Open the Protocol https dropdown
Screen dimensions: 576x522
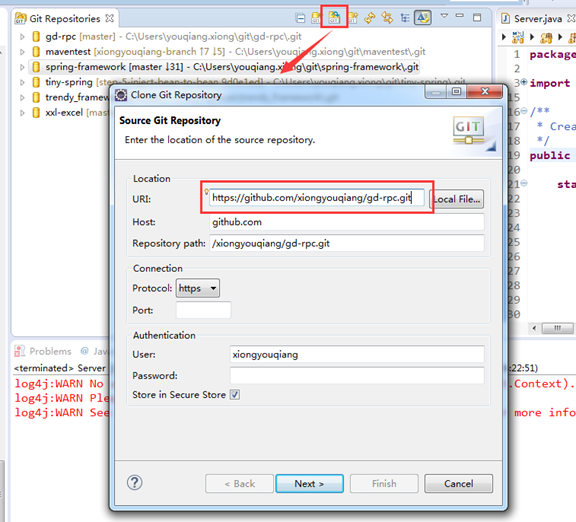click(x=198, y=288)
